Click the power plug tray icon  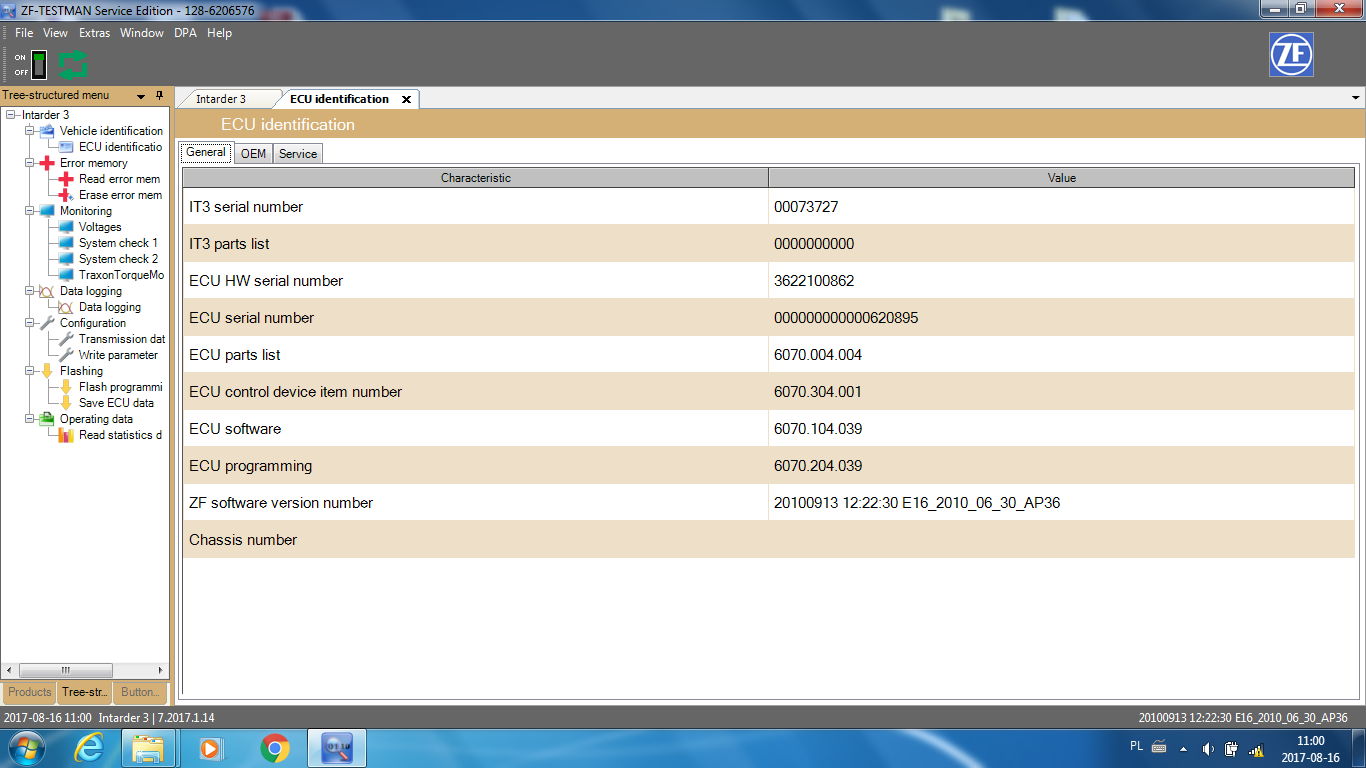coord(1232,748)
